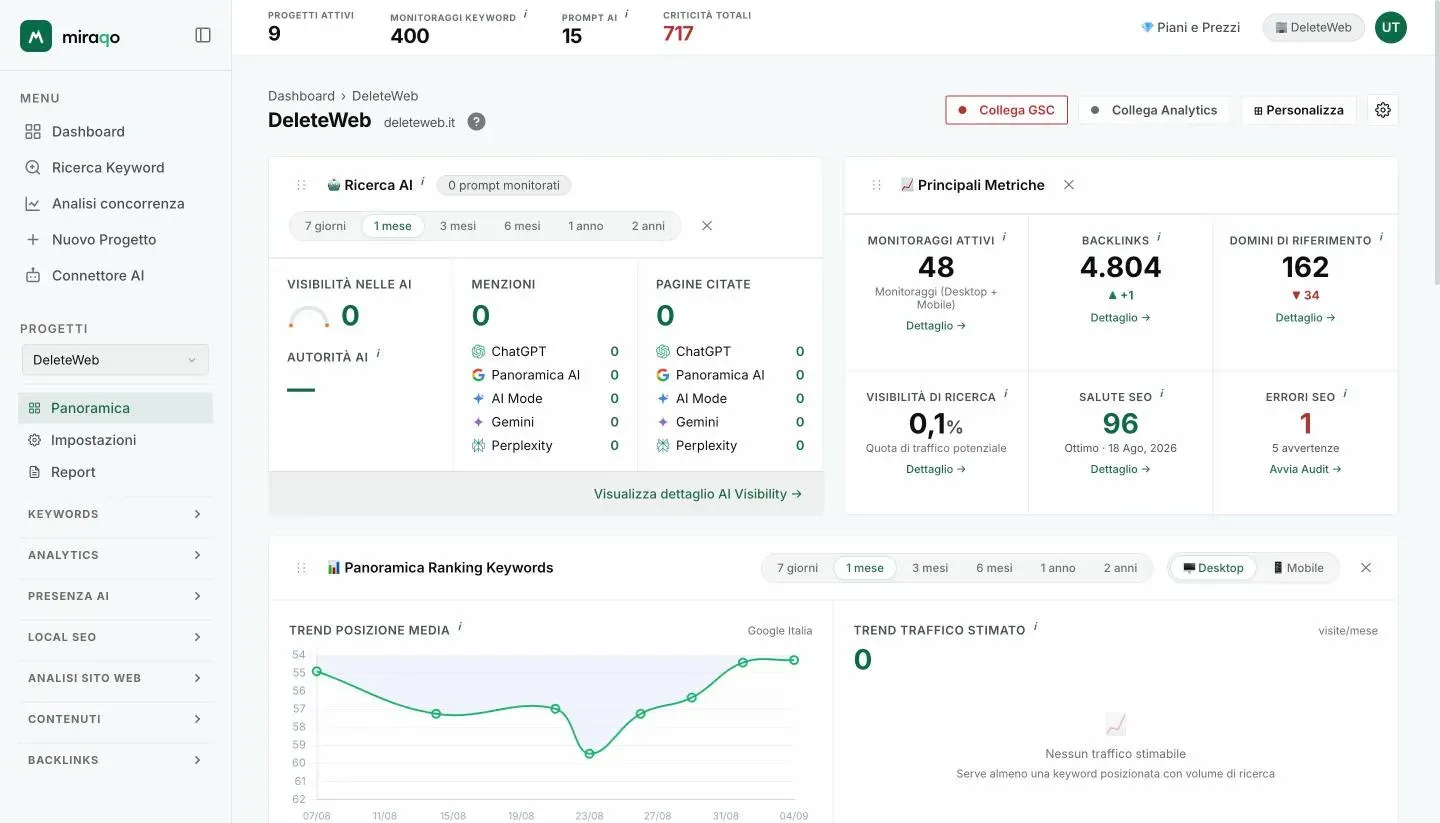Open the Report page
The height and width of the screenshot is (823, 1440).
[x=115, y=472]
